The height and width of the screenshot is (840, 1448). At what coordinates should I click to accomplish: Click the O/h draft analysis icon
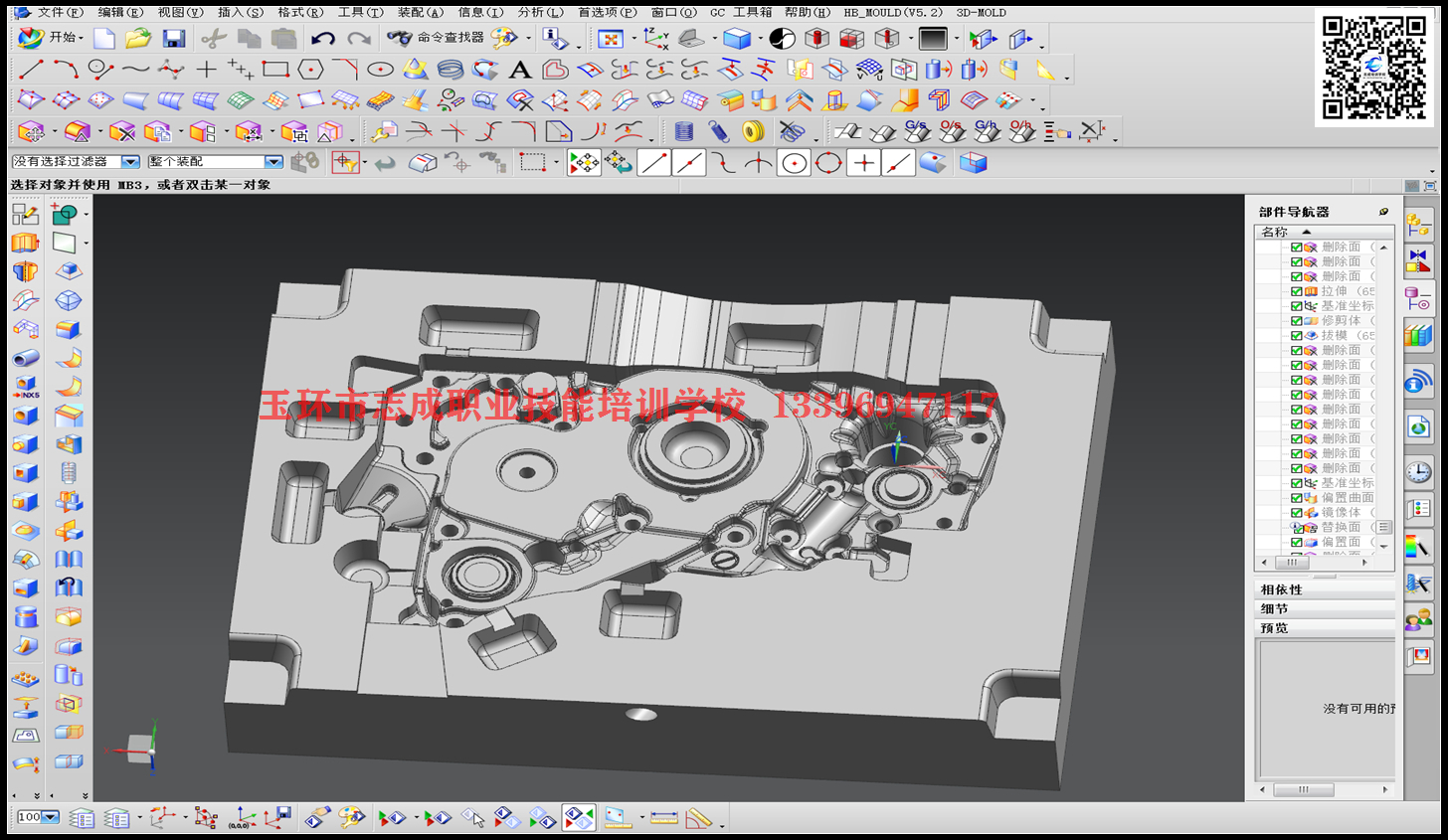point(1021,131)
